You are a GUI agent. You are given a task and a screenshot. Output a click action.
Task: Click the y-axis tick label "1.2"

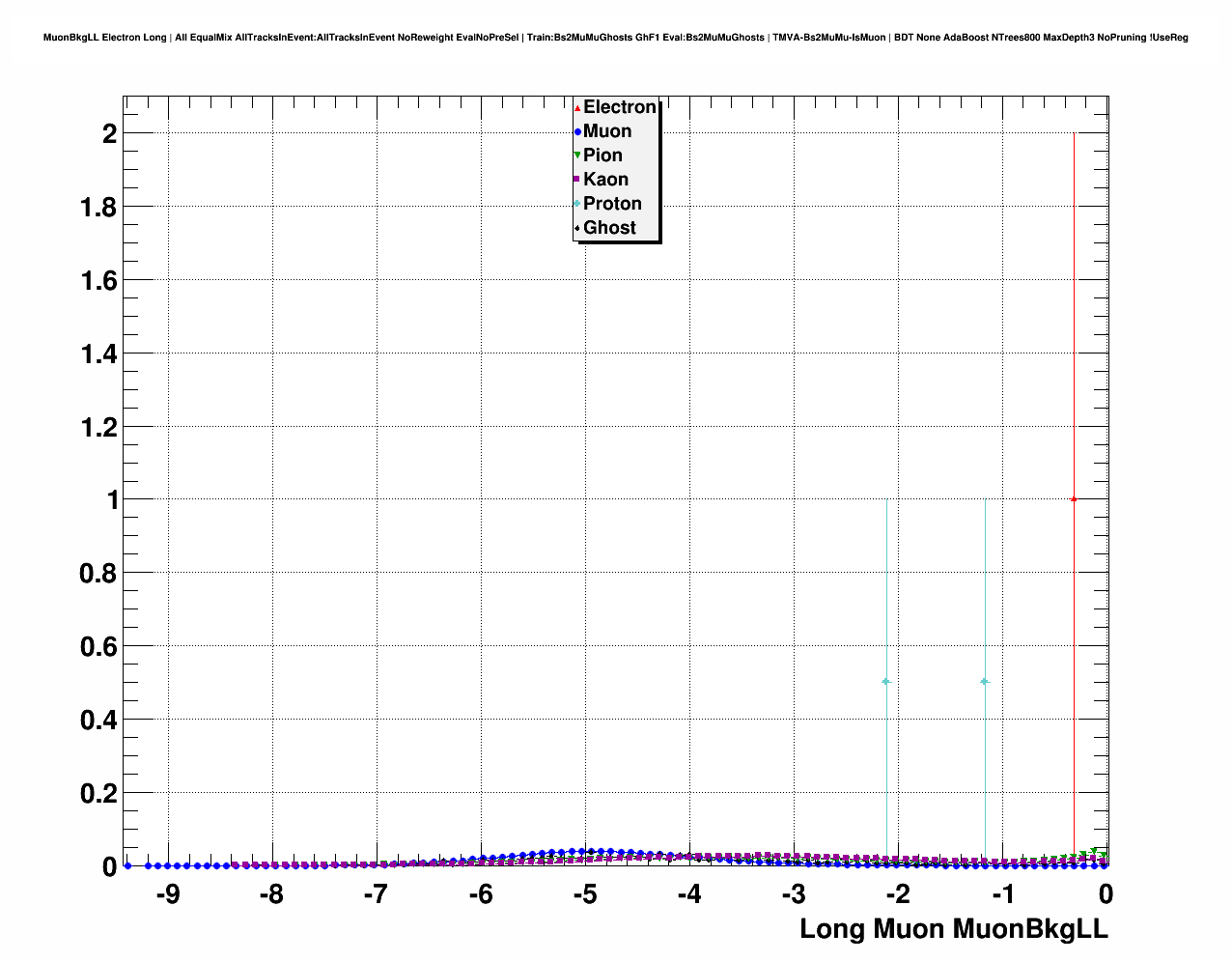[x=99, y=427]
